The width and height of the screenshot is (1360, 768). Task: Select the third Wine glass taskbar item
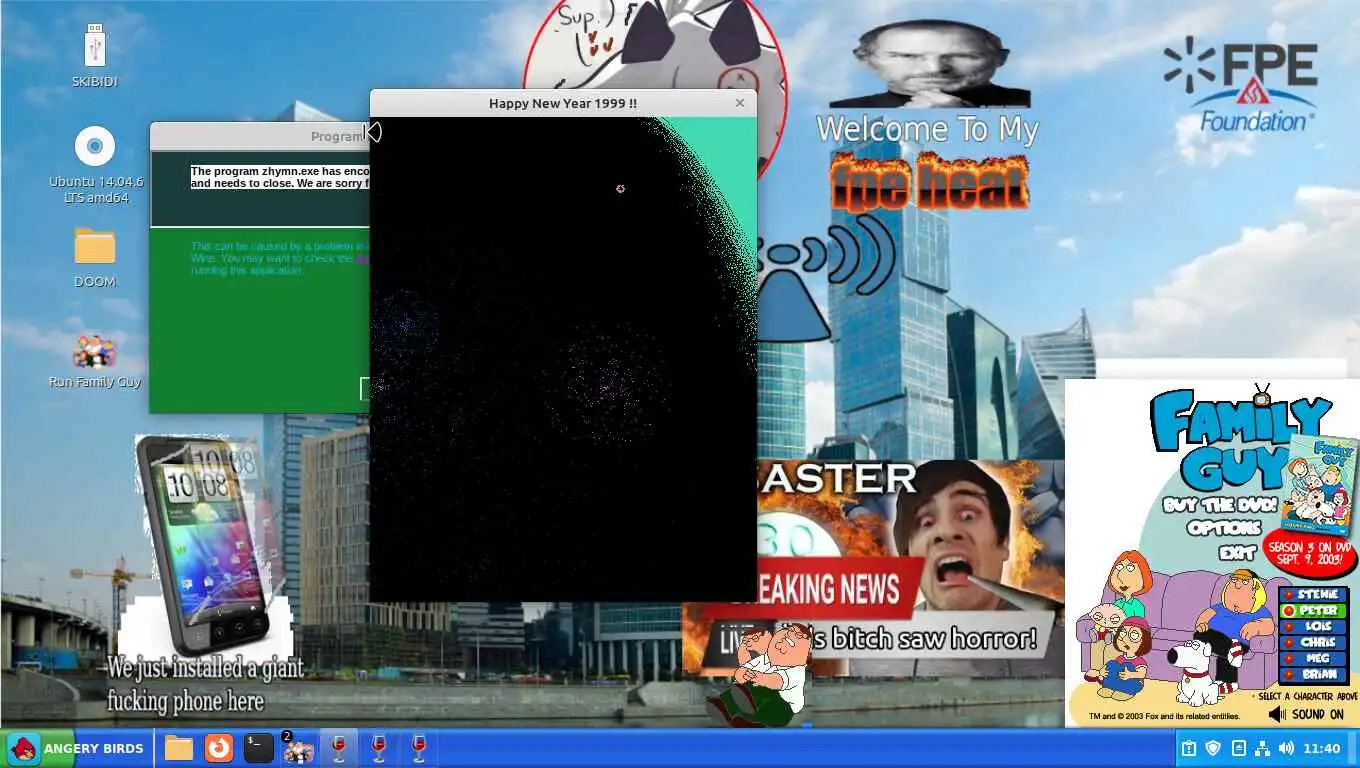[418, 748]
